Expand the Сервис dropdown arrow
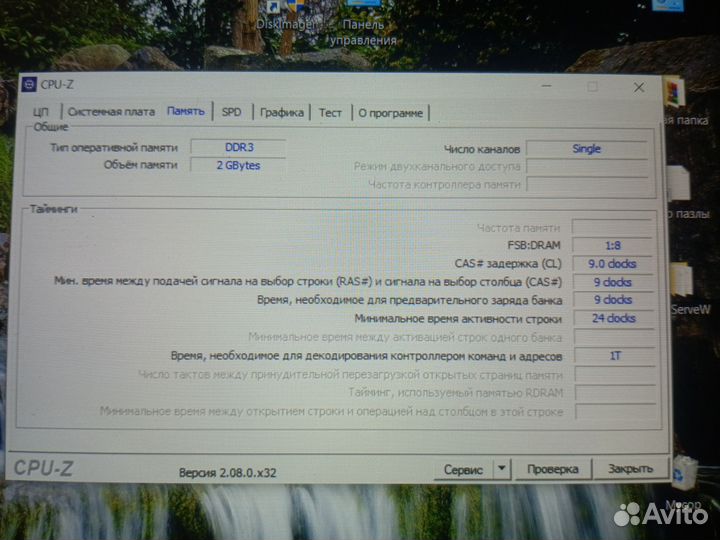 pyautogui.click(x=501, y=469)
